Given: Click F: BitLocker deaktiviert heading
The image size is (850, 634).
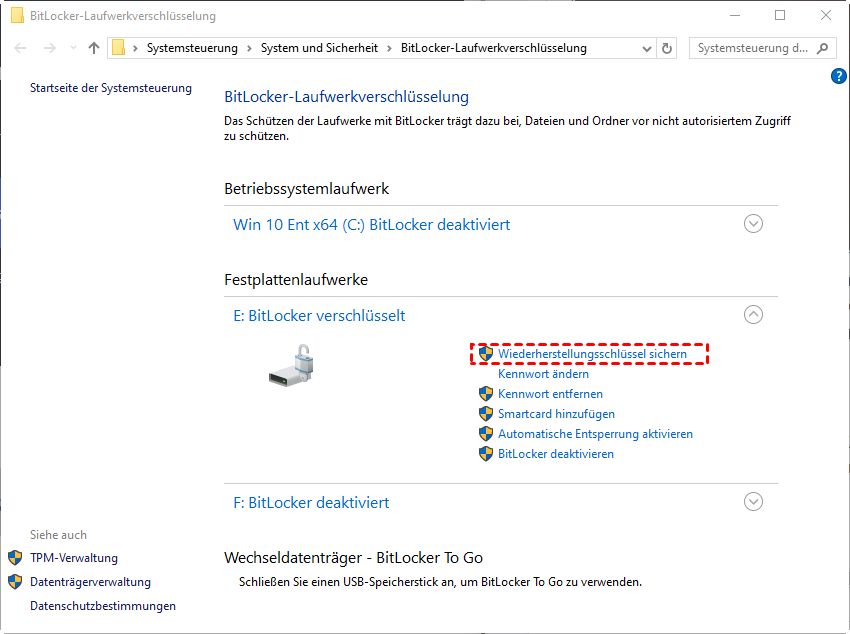Looking at the screenshot, I should [311, 502].
